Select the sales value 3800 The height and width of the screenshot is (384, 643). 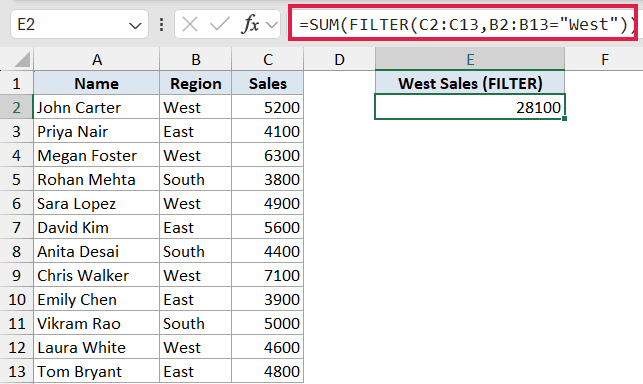(x=268, y=179)
